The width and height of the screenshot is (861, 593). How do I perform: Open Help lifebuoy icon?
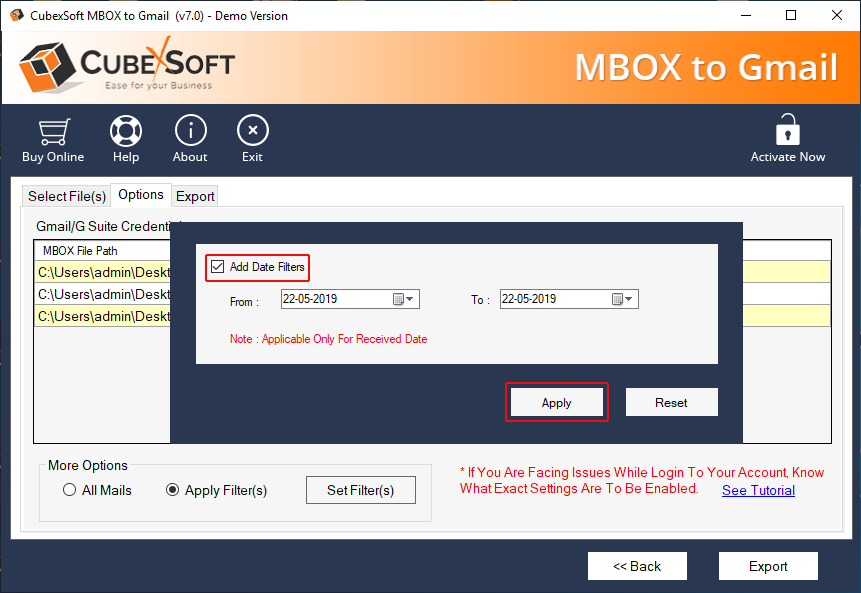pos(126,131)
